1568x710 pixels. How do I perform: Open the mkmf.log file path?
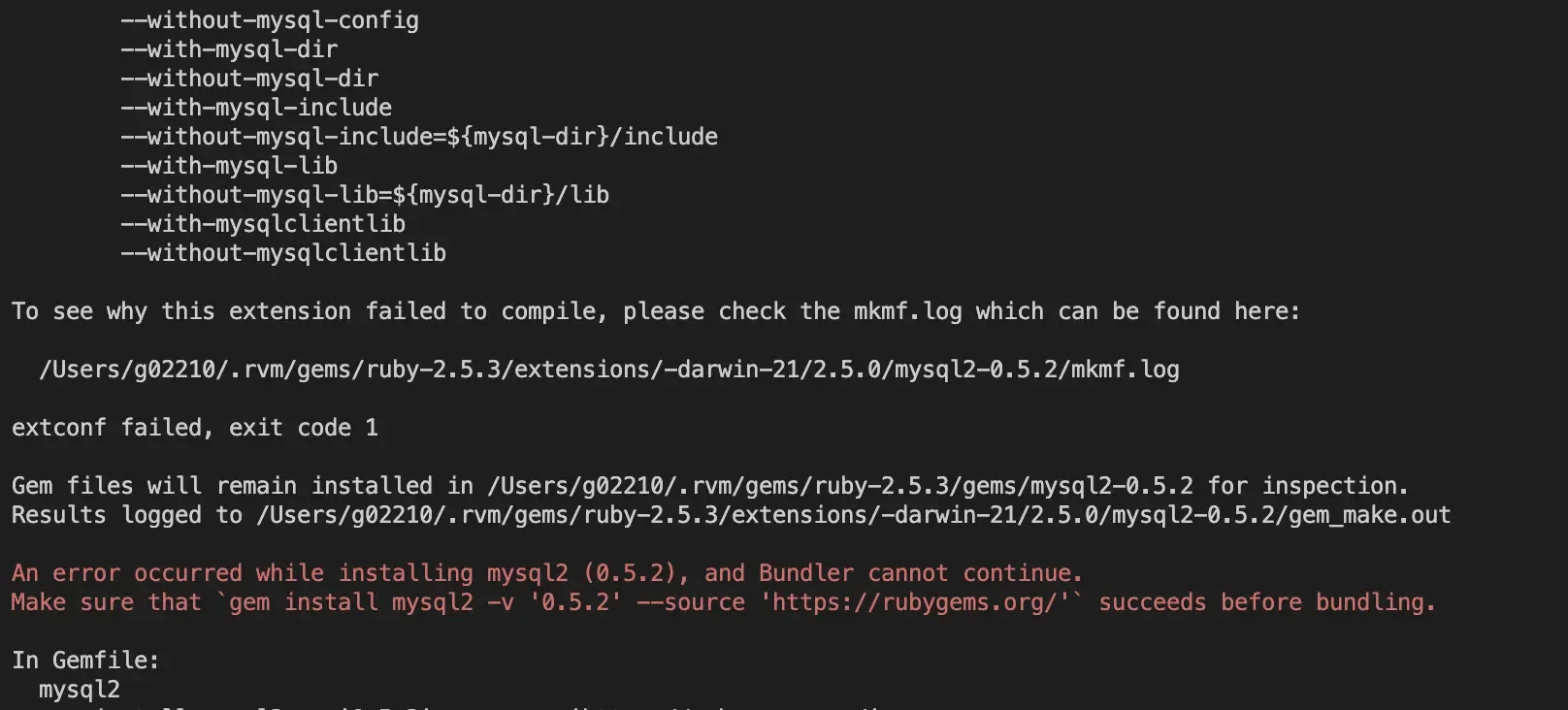coord(608,370)
